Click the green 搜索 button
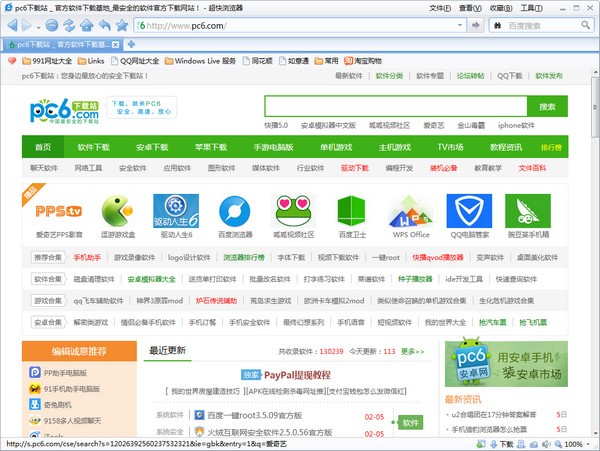The image size is (600, 451). [x=547, y=106]
